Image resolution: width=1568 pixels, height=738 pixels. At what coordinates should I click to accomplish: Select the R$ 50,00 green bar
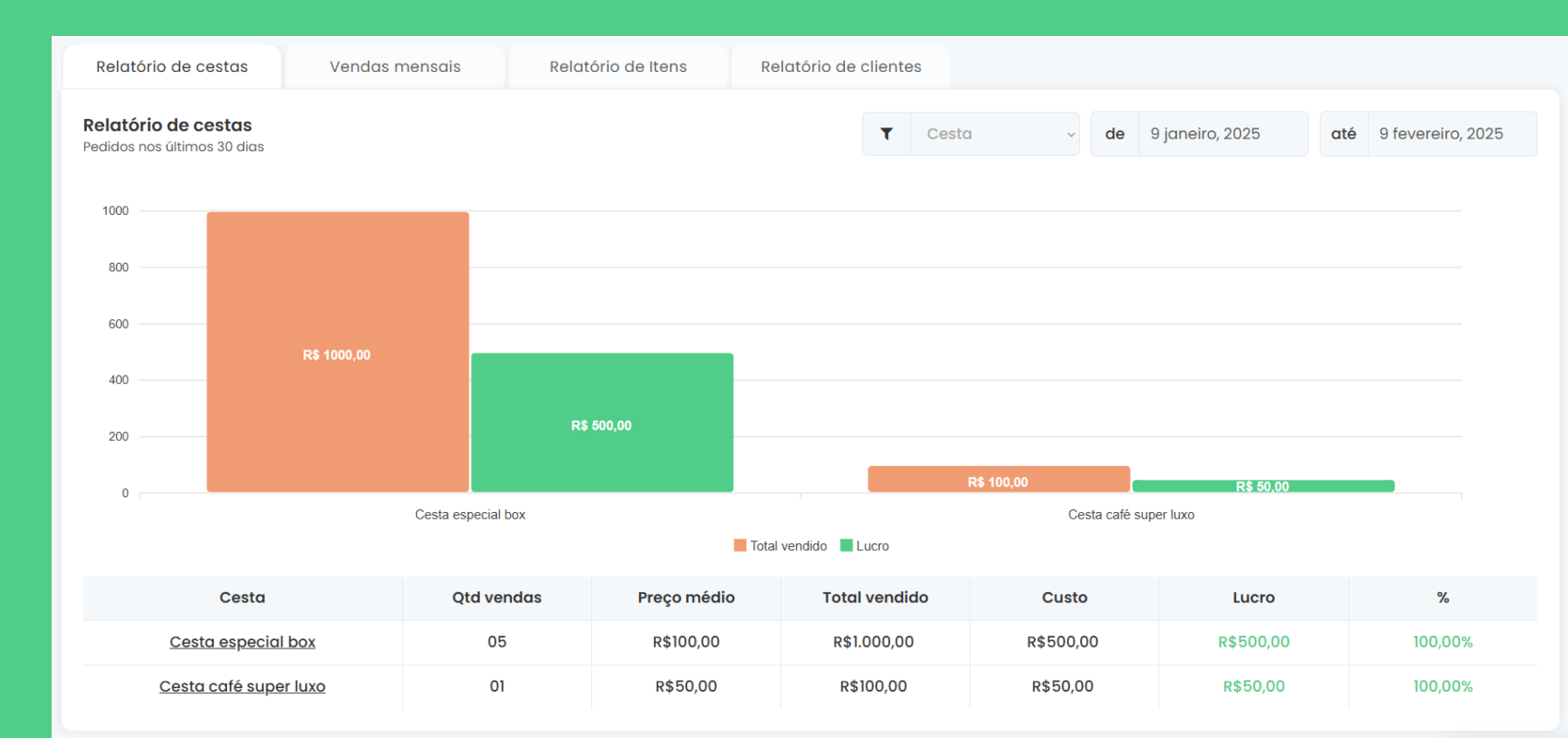tap(1263, 485)
